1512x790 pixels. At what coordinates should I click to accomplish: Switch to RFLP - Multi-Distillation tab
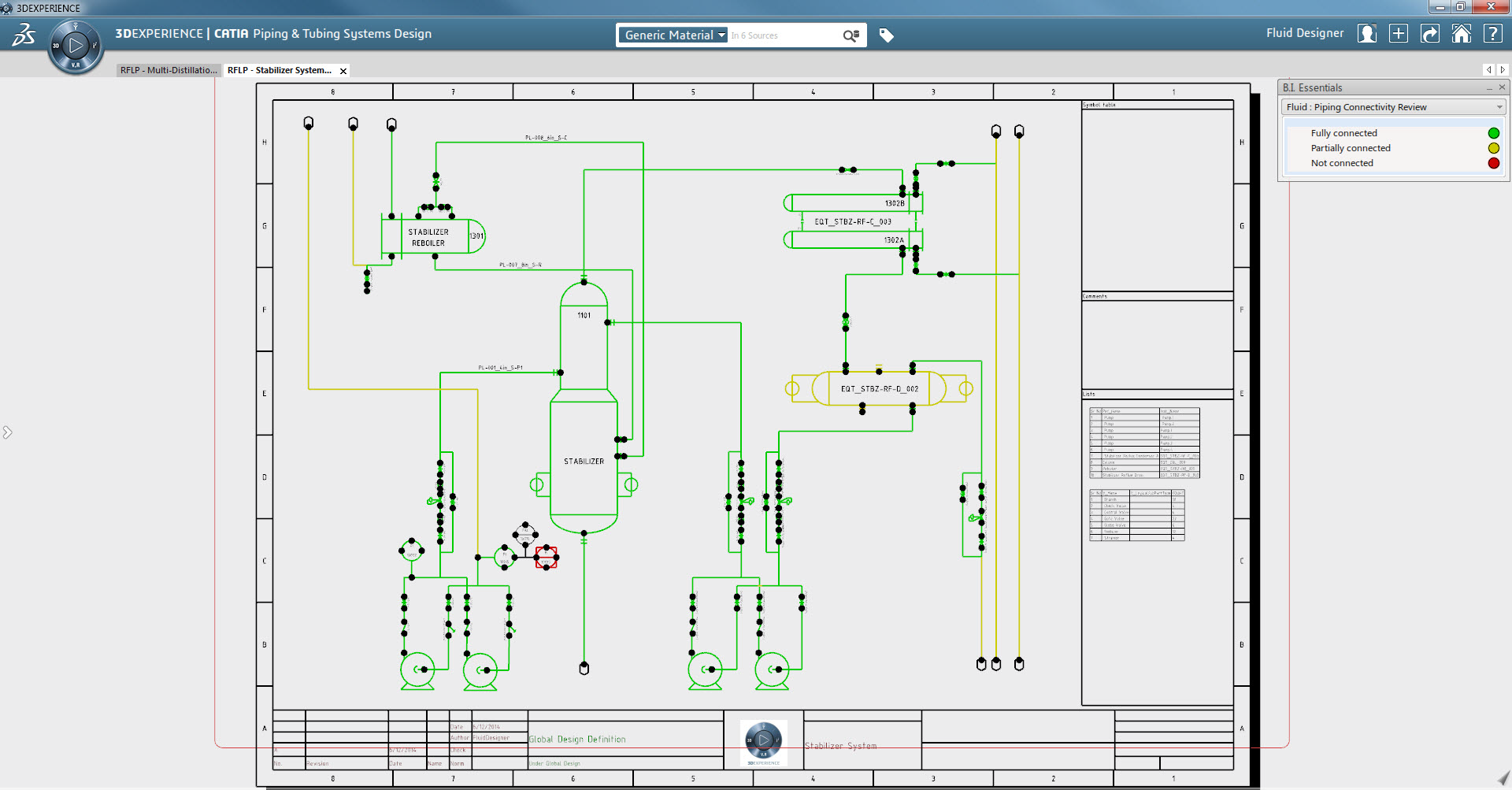(169, 70)
